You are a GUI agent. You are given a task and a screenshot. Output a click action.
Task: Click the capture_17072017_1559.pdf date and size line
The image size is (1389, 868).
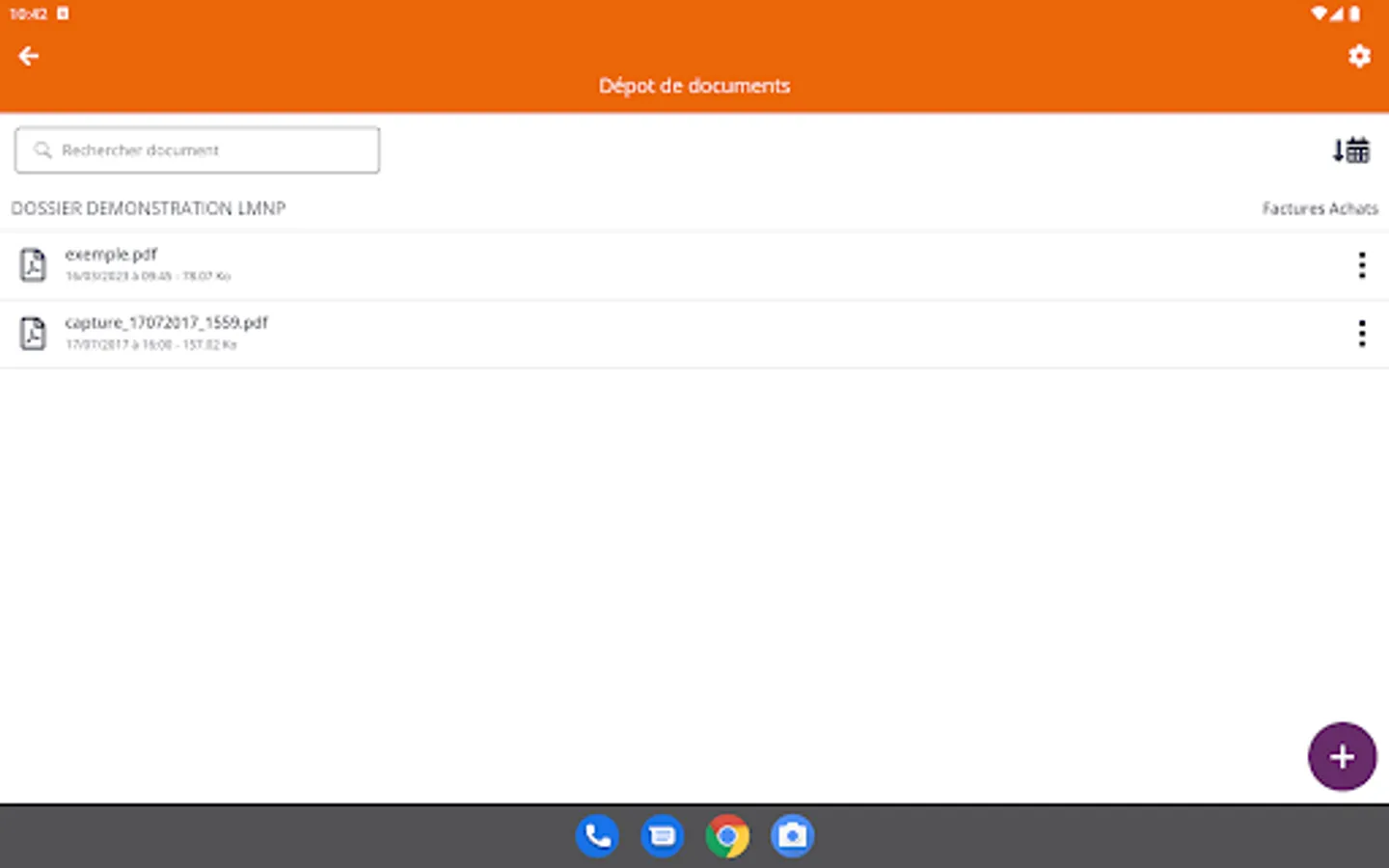[x=150, y=344]
